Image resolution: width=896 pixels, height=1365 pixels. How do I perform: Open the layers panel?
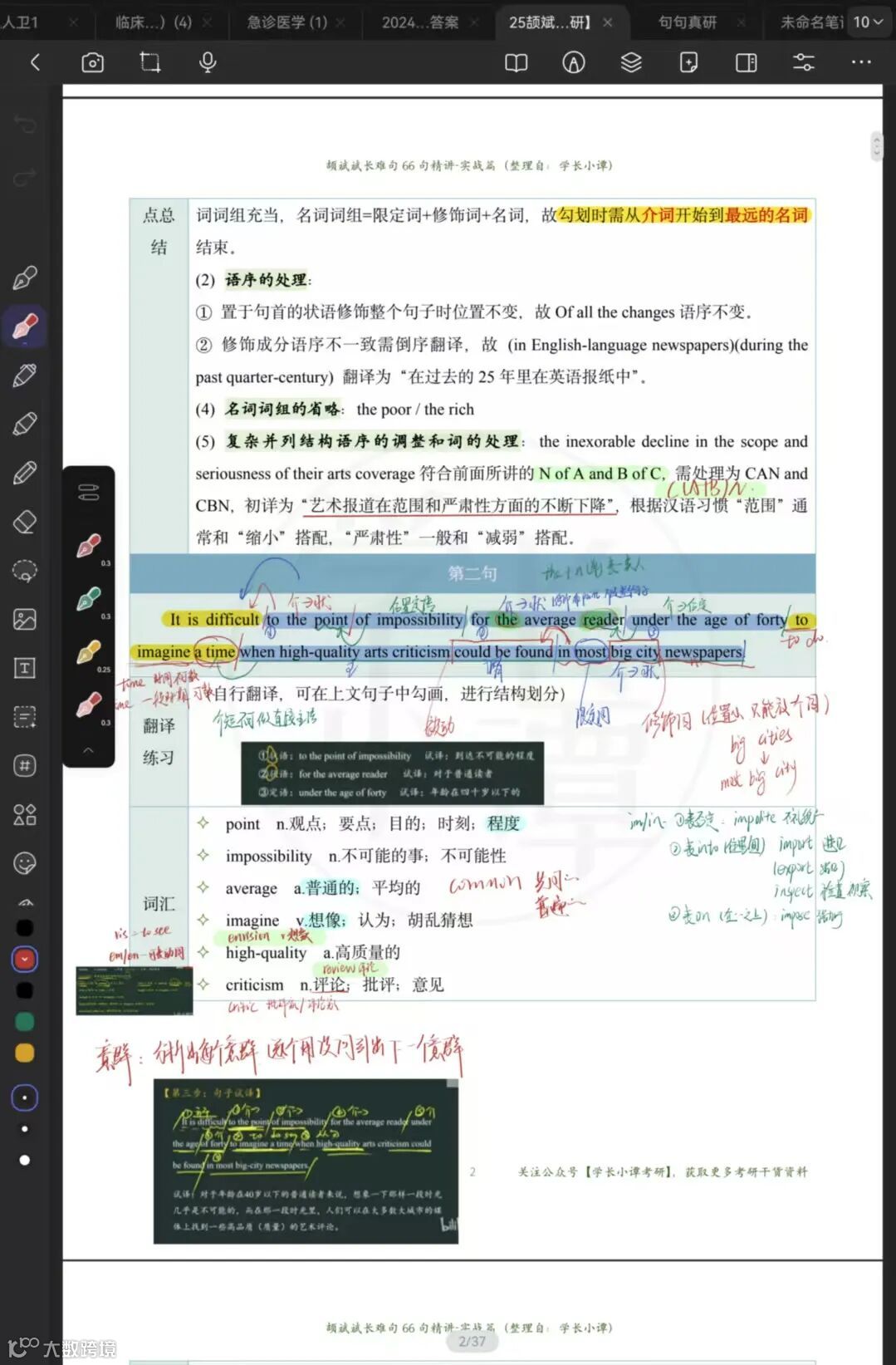click(x=631, y=62)
